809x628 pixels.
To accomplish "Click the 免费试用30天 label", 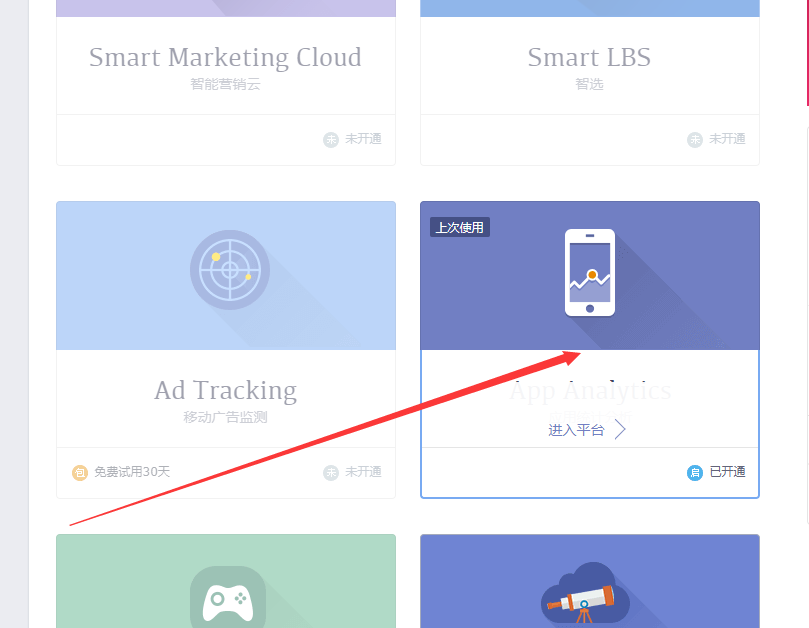I will click(x=132, y=472).
